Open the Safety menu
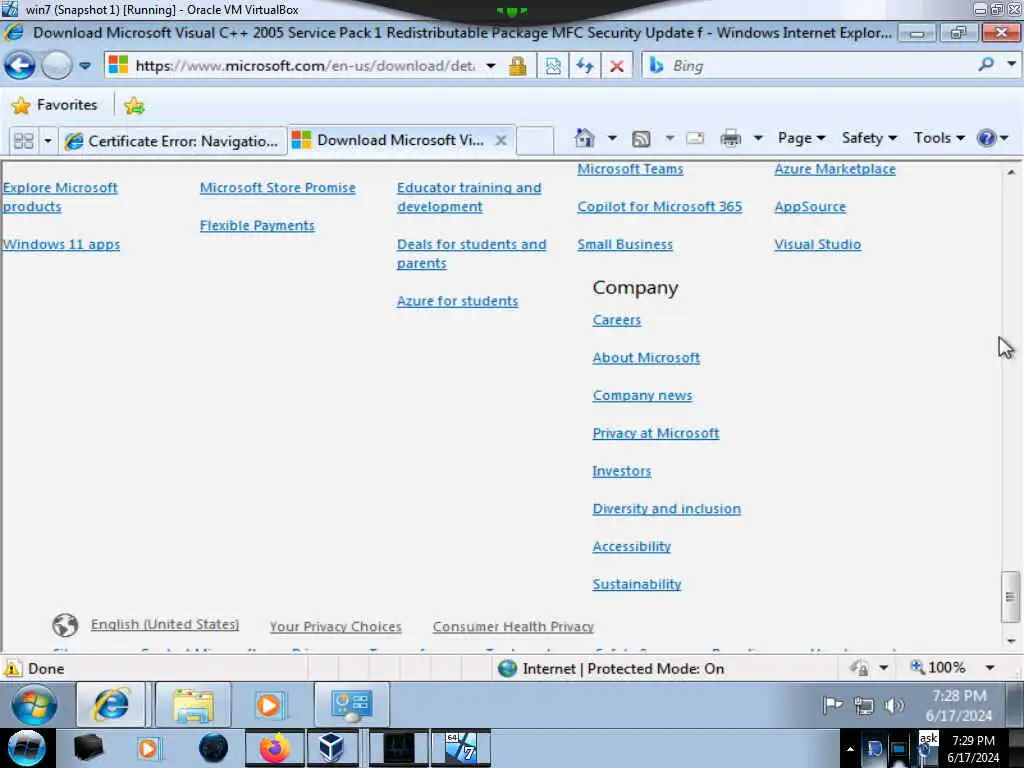The width and height of the screenshot is (1024, 768). [869, 138]
